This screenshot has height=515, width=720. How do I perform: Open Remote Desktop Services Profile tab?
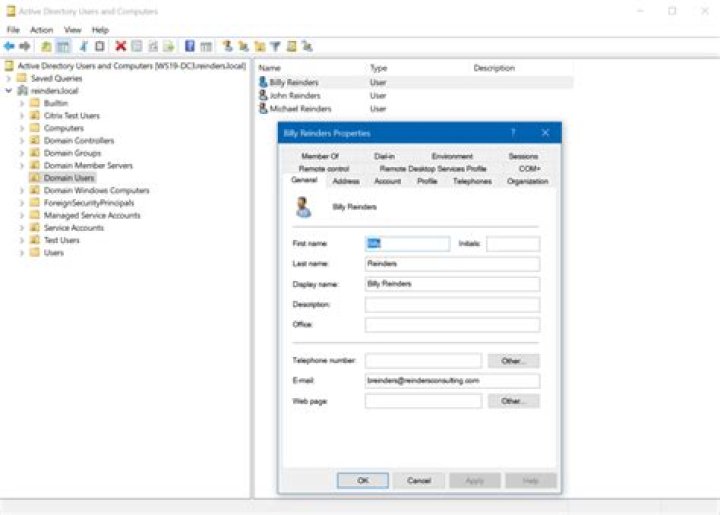point(433,168)
